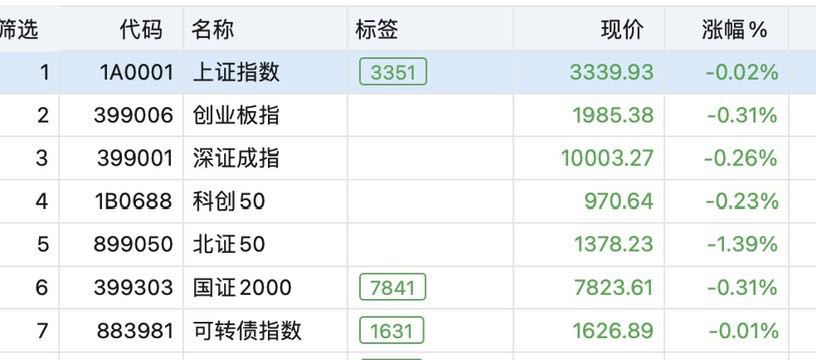The height and width of the screenshot is (360, 816).
Task: Sort by the 现价 column header
Action: (x=622, y=30)
